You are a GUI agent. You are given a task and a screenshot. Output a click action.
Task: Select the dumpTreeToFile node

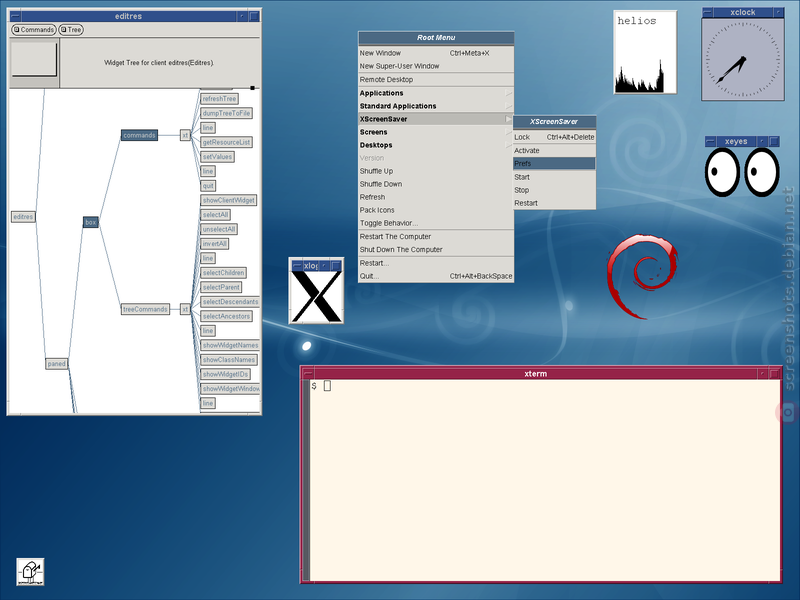227,113
